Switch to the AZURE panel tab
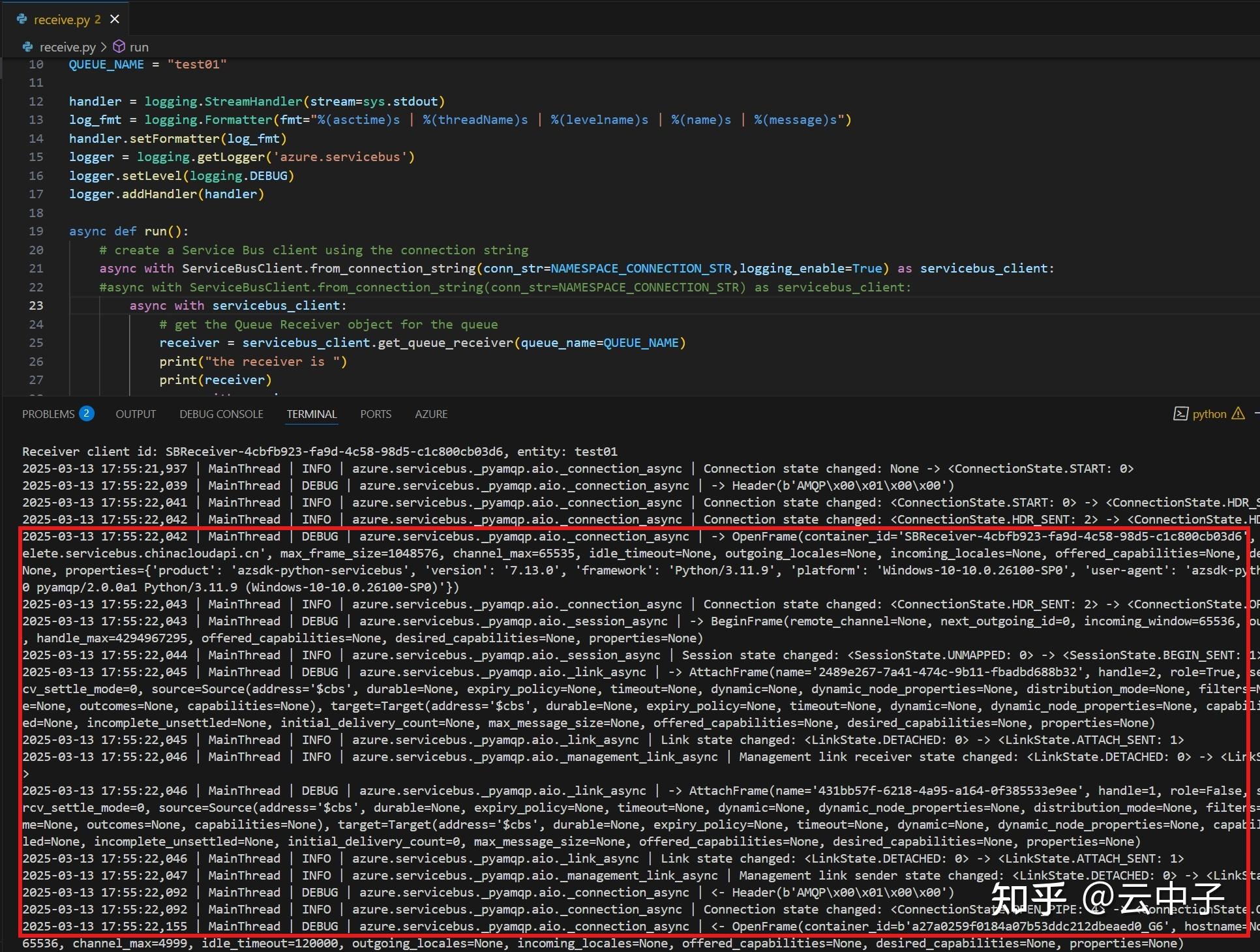 430,413
